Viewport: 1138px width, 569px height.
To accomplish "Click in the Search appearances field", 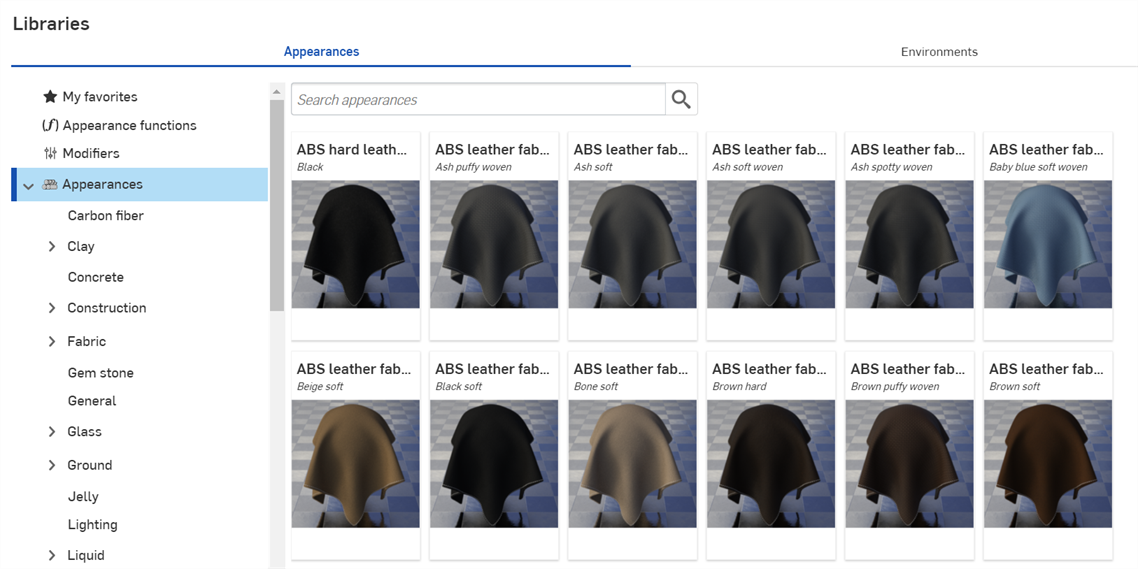I will 478,100.
